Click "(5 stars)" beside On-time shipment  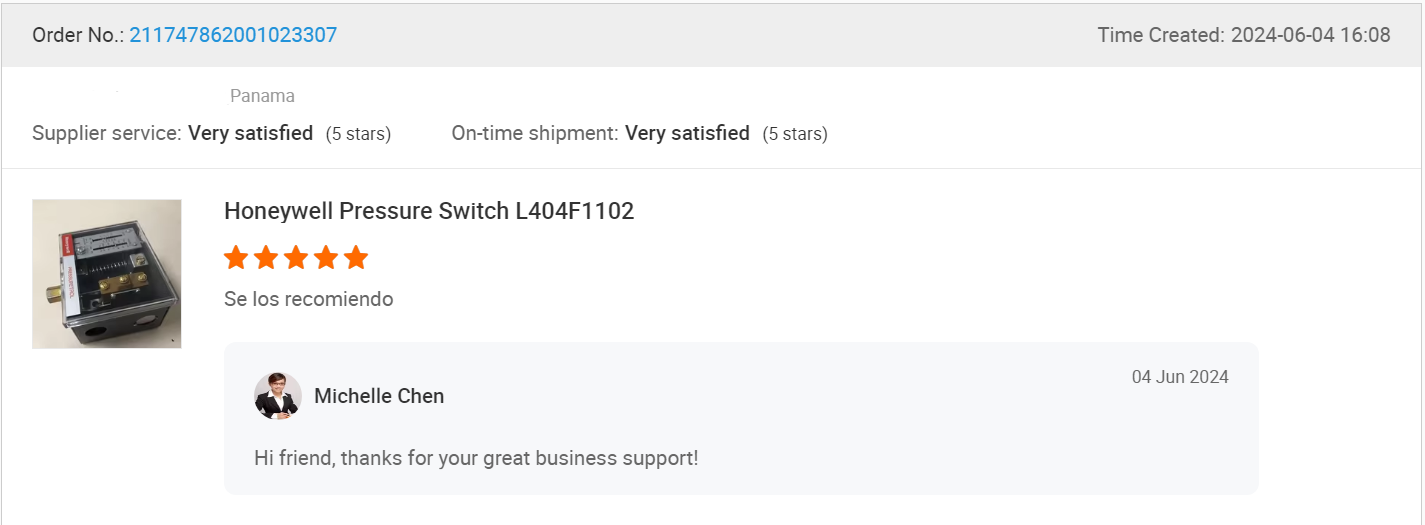click(x=795, y=134)
